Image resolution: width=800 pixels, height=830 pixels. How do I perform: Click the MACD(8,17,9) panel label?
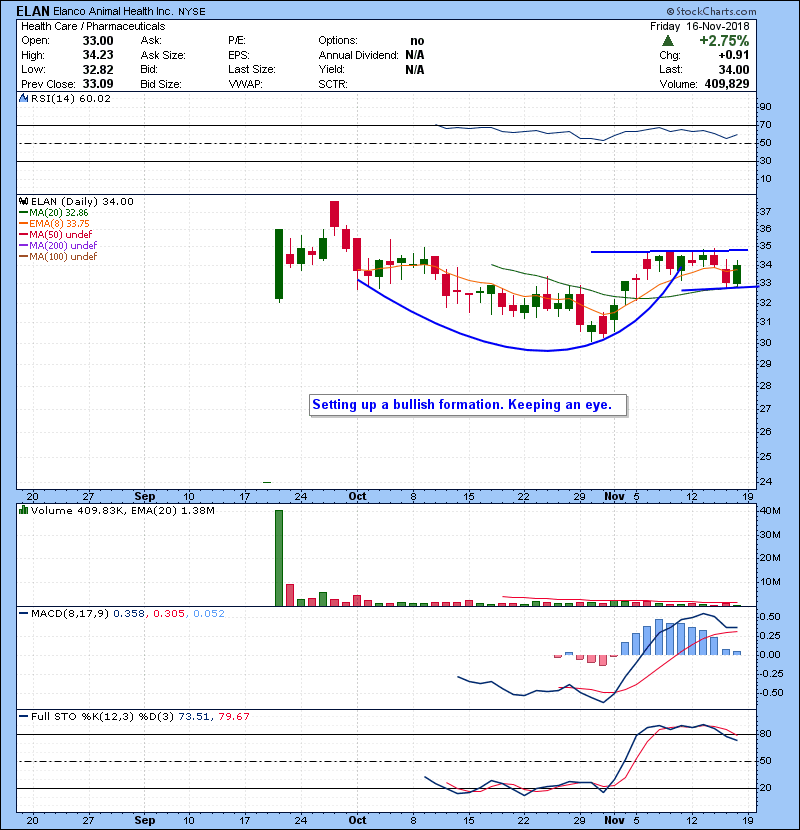click(x=69, y=614)
